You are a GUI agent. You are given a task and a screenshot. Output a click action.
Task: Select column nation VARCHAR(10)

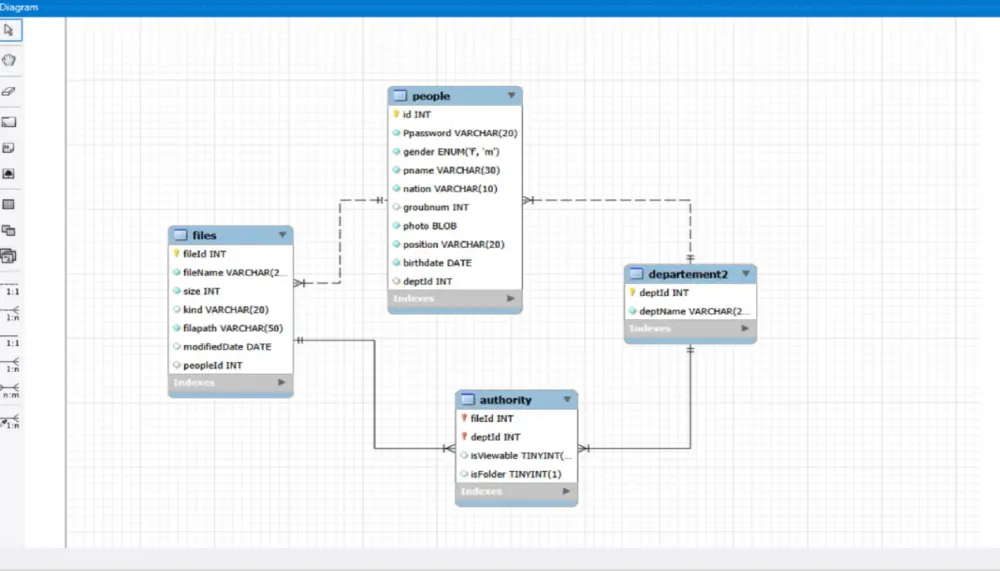pyautogui.click(x=450, y=189)
